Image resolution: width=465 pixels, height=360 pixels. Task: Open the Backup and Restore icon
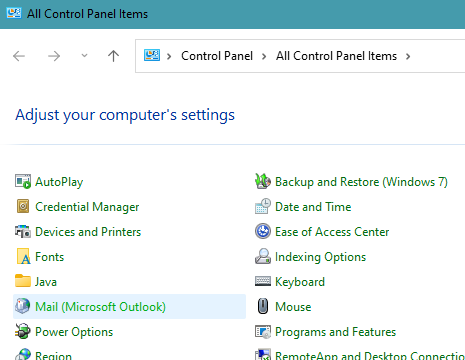[x=263, y=182]
